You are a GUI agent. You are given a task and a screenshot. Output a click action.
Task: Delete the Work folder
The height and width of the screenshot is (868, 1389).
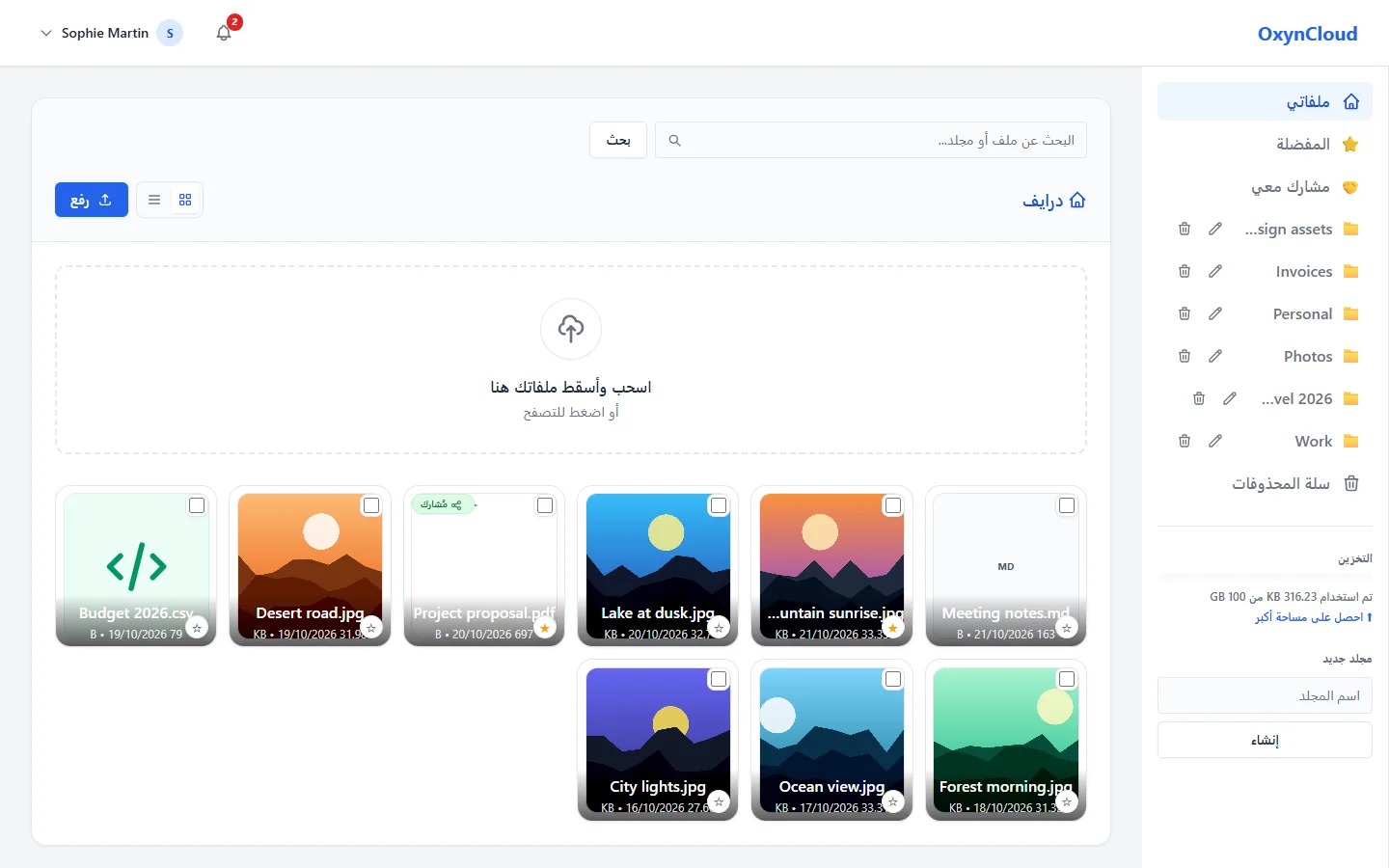point(1185,441)
